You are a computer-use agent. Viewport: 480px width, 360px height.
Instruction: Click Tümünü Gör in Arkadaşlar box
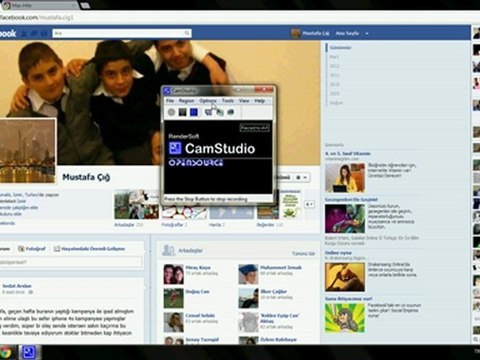coord(303,254)
